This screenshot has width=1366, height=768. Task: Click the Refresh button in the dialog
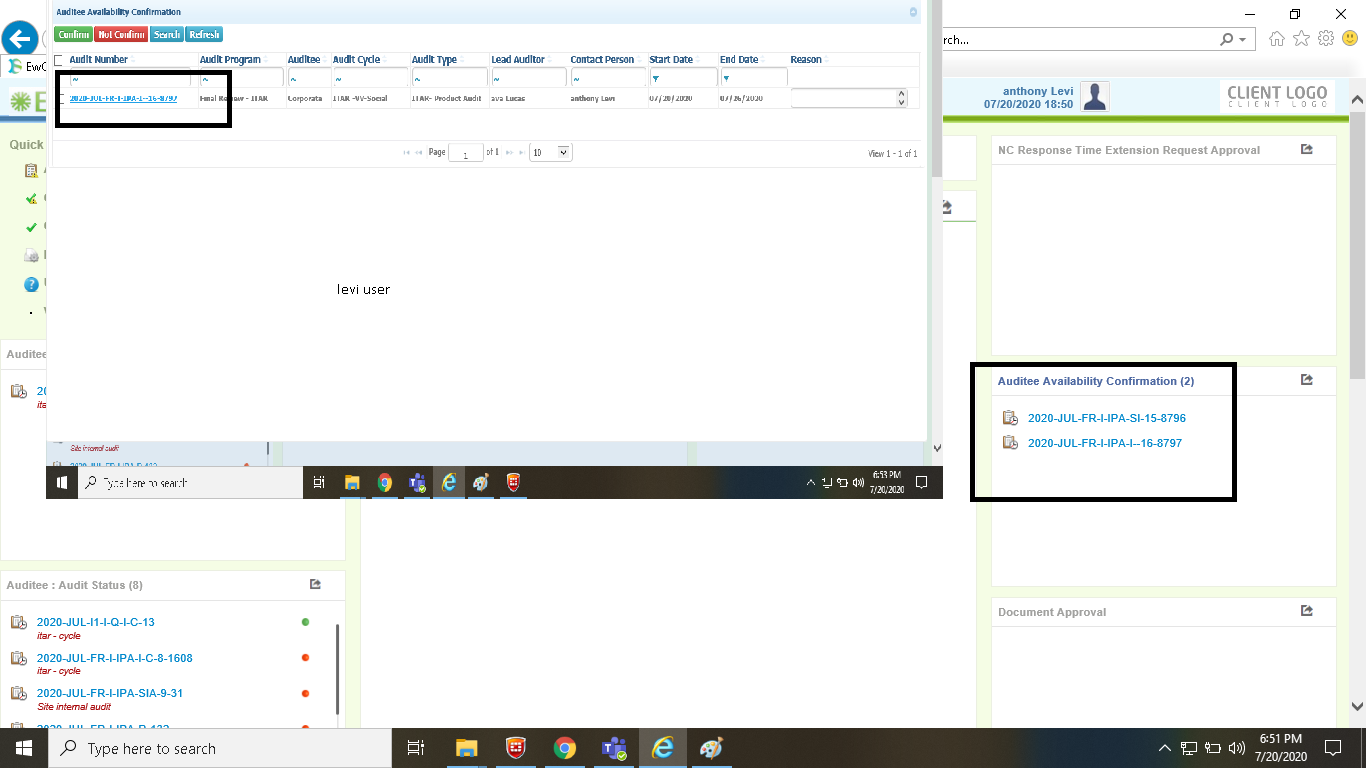coord(204,35)
